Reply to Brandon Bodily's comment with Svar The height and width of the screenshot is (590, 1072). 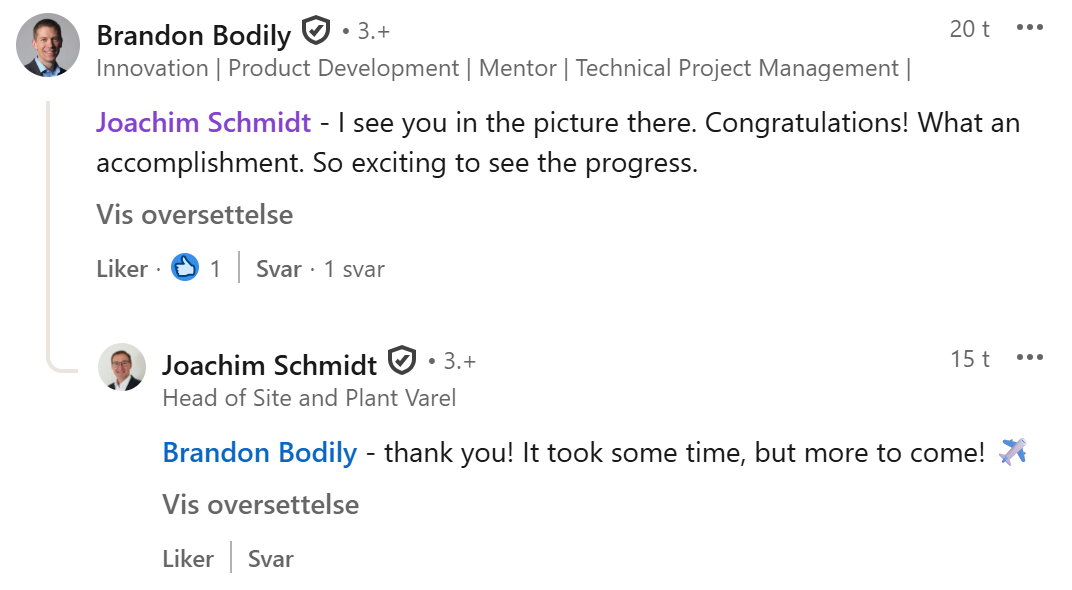278,269
